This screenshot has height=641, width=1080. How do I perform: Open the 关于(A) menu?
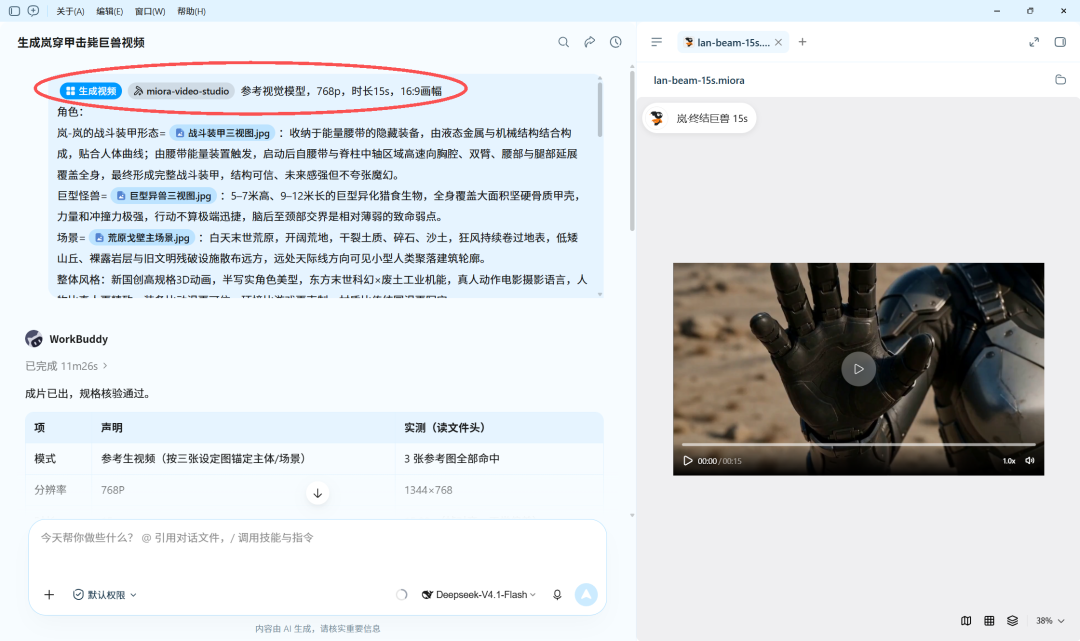(70, 11)
